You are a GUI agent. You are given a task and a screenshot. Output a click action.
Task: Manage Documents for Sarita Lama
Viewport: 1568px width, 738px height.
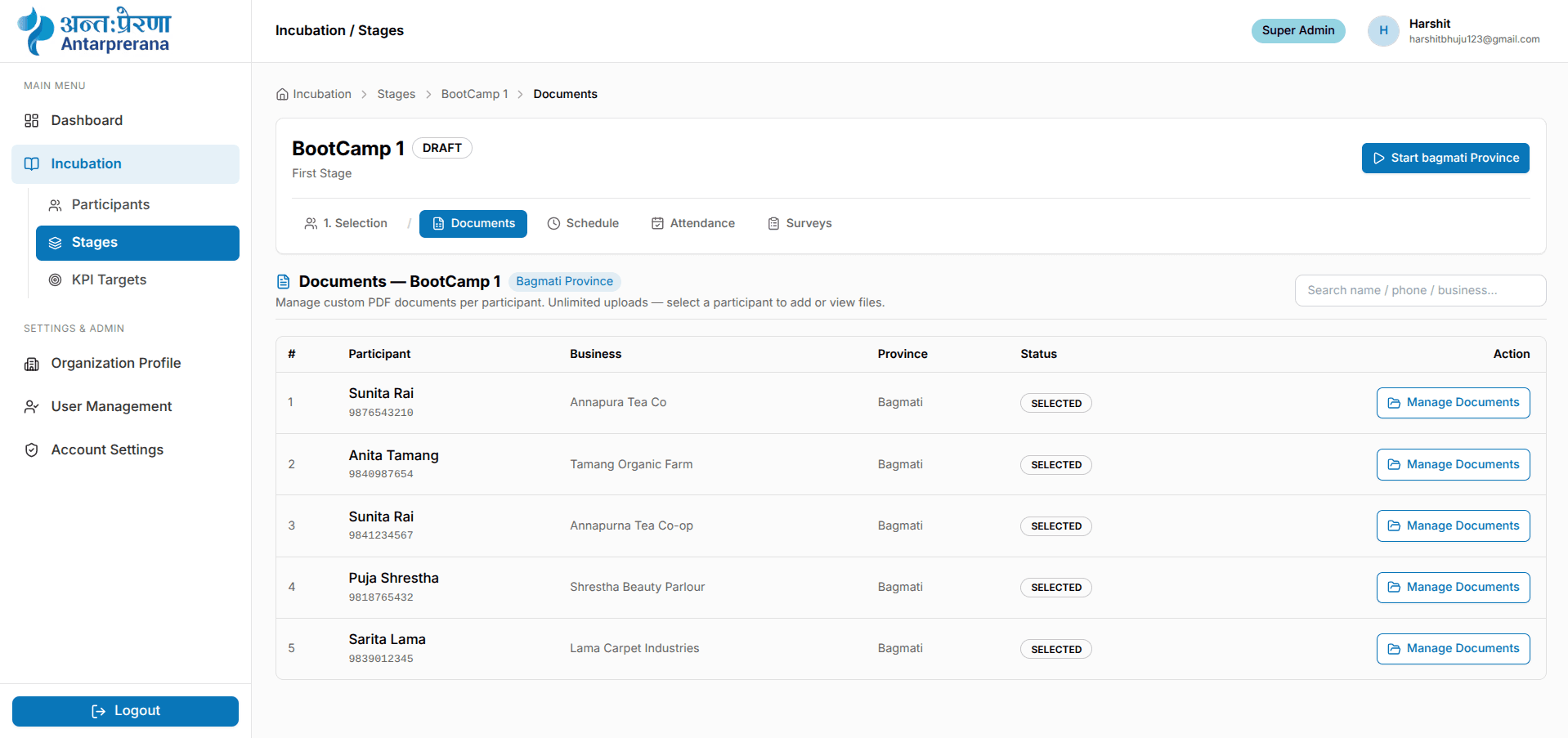click(1453, 649)
